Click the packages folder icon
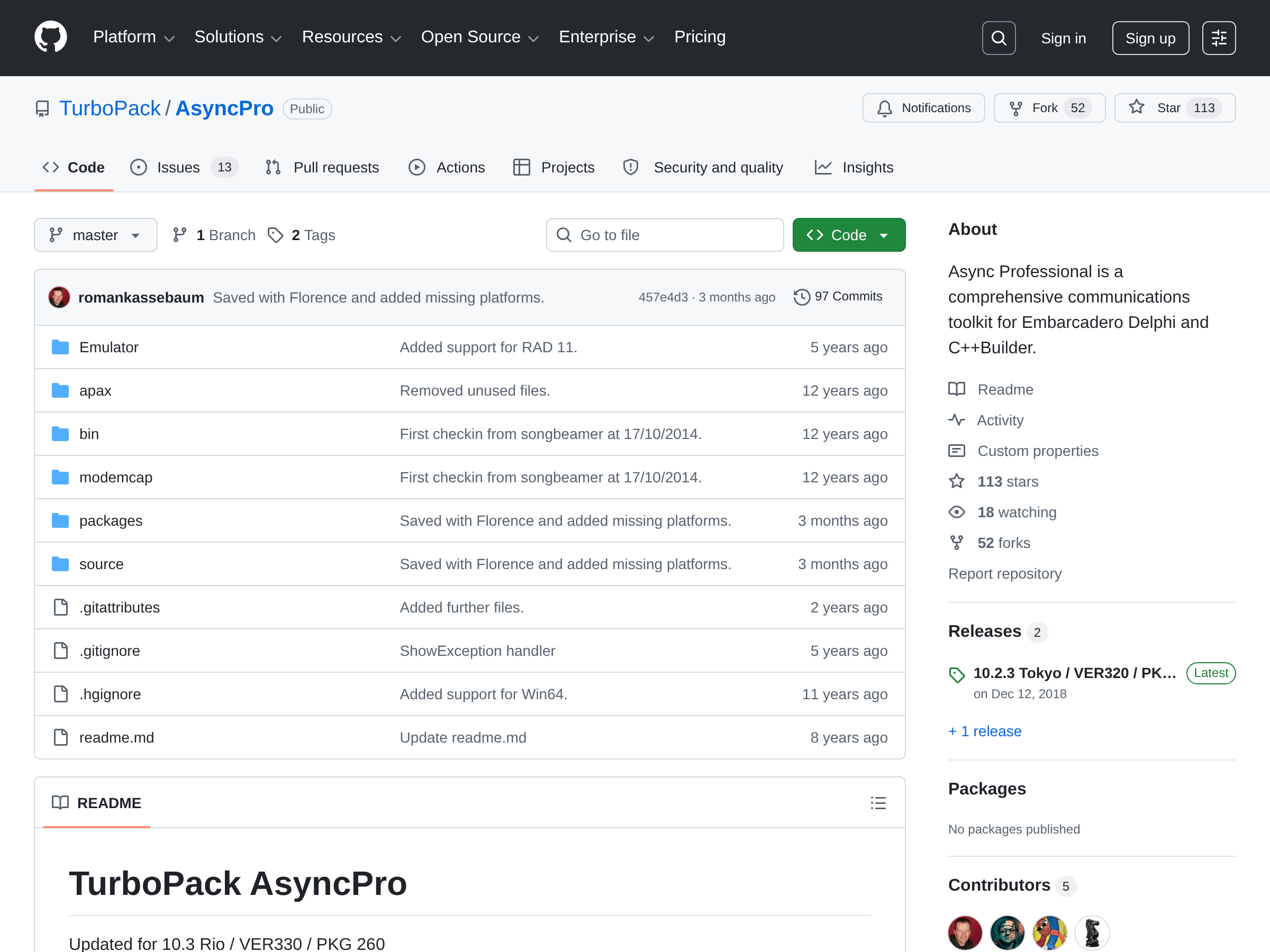This screenshot has height=952, width=1270. 60,520
